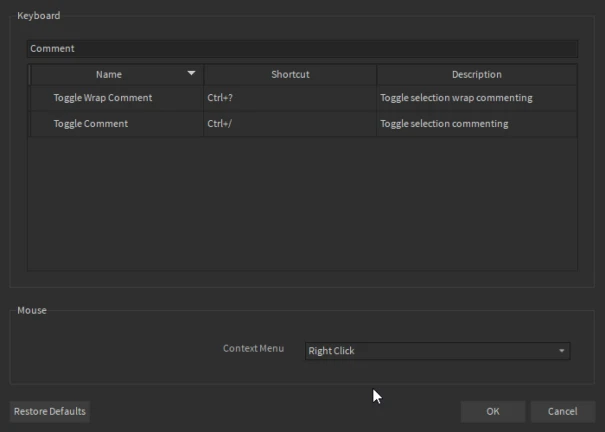The height and width of the screenshot is (432, 605).
Task: Select the Toggle Wrap Comment row
Action: click(103, 98)
